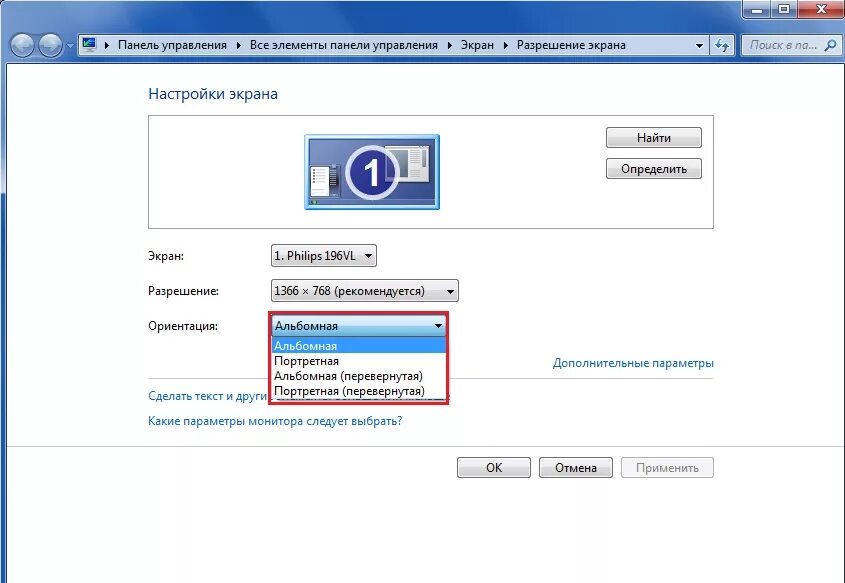Choose 'Альбомная (перевернутая)' option

pos(358,376)
